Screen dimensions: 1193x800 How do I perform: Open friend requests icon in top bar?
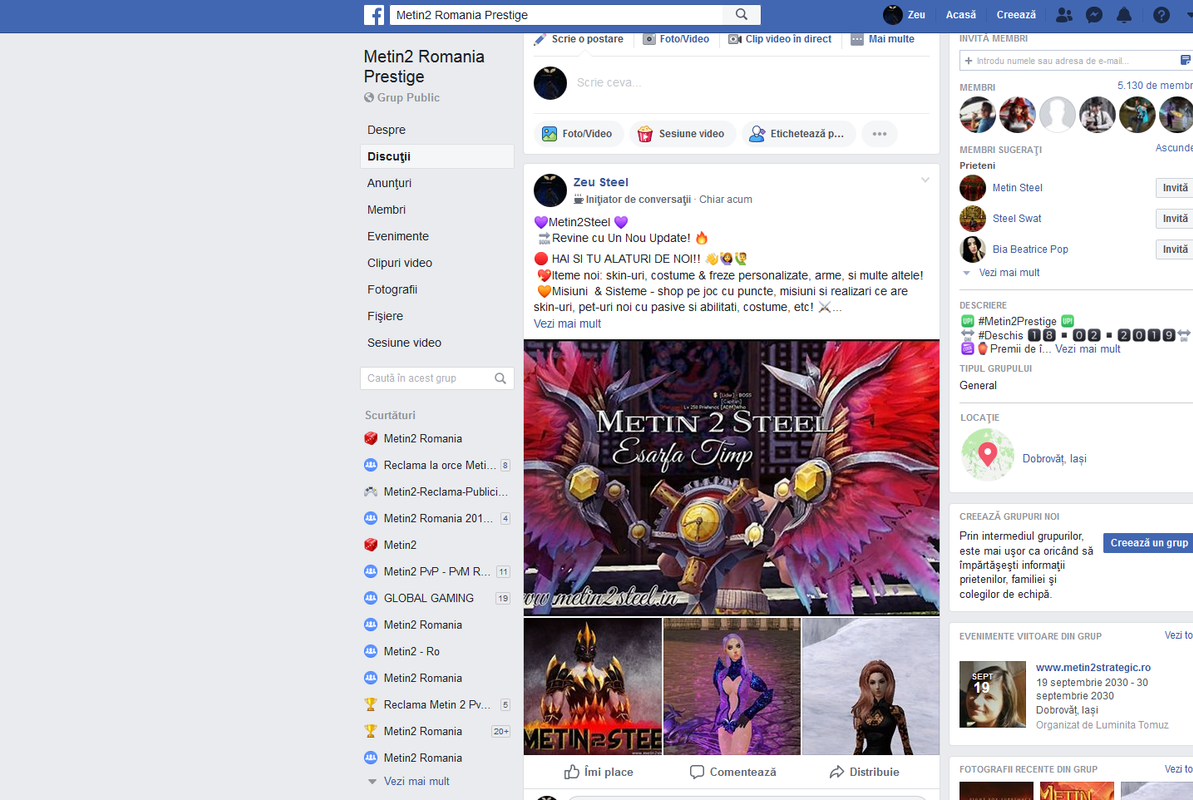click(x=1064, y=14)
